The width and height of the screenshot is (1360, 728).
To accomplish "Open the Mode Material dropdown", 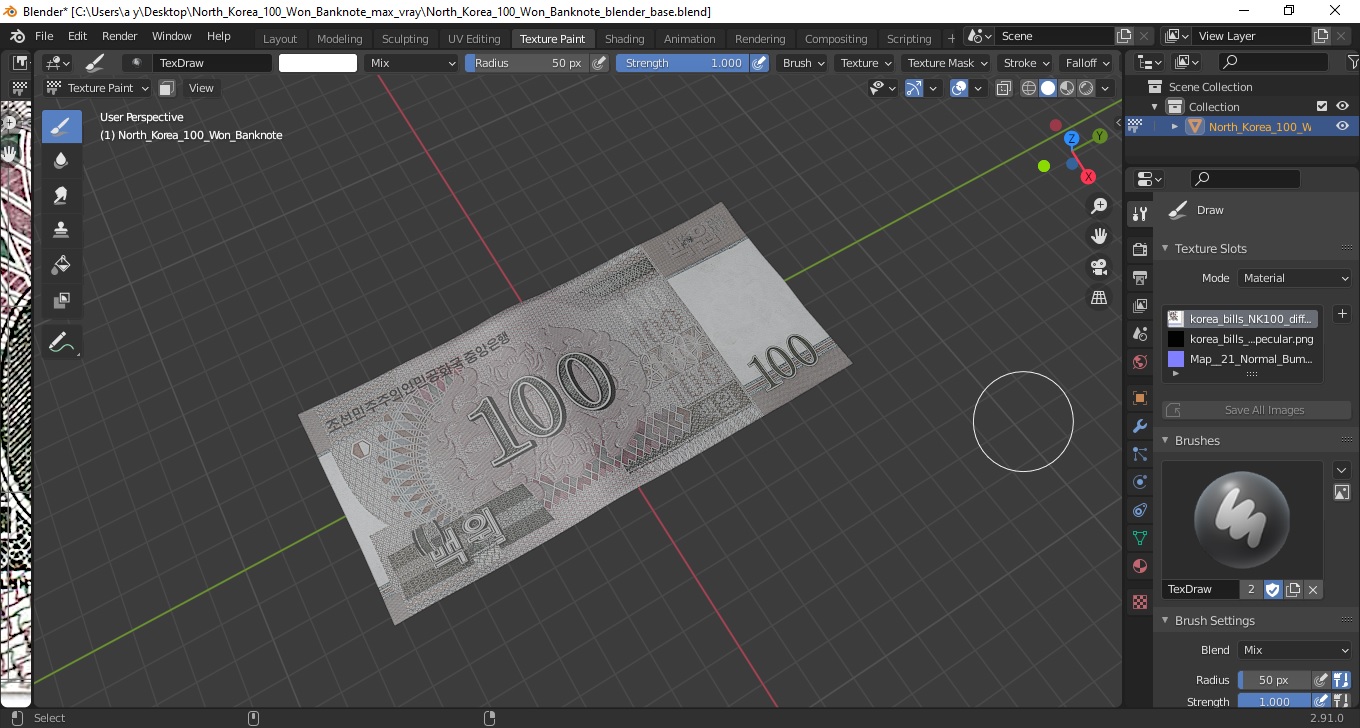I will click(x=1294, y=278).
